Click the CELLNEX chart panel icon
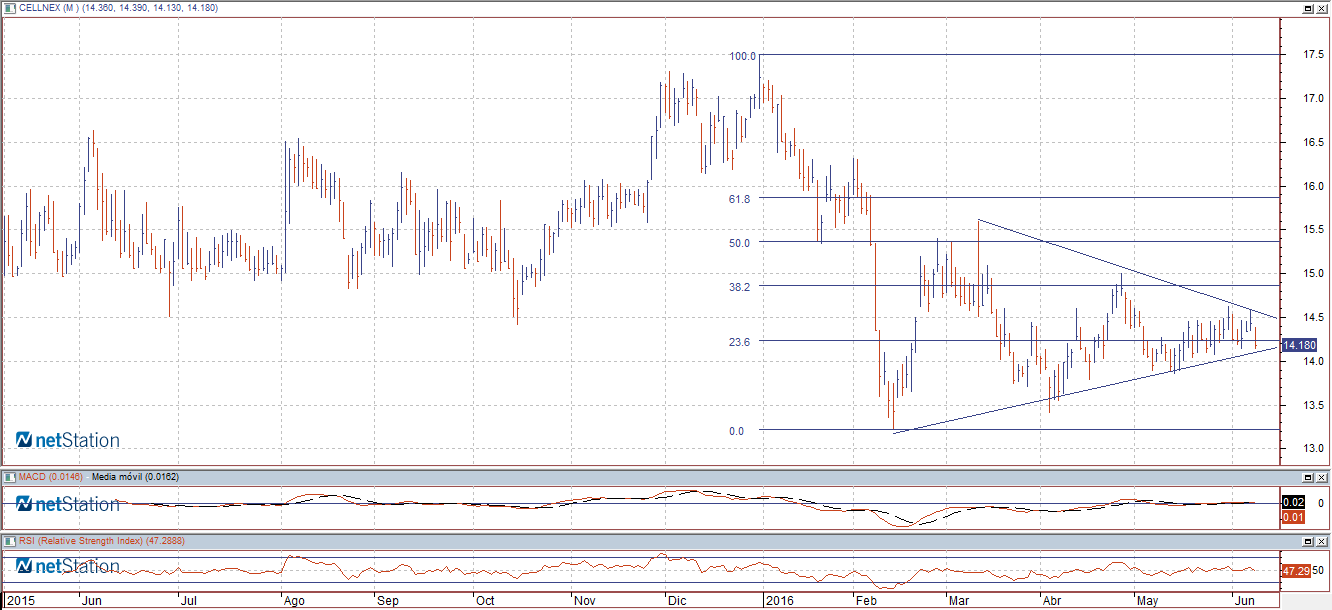 [8, 7]
